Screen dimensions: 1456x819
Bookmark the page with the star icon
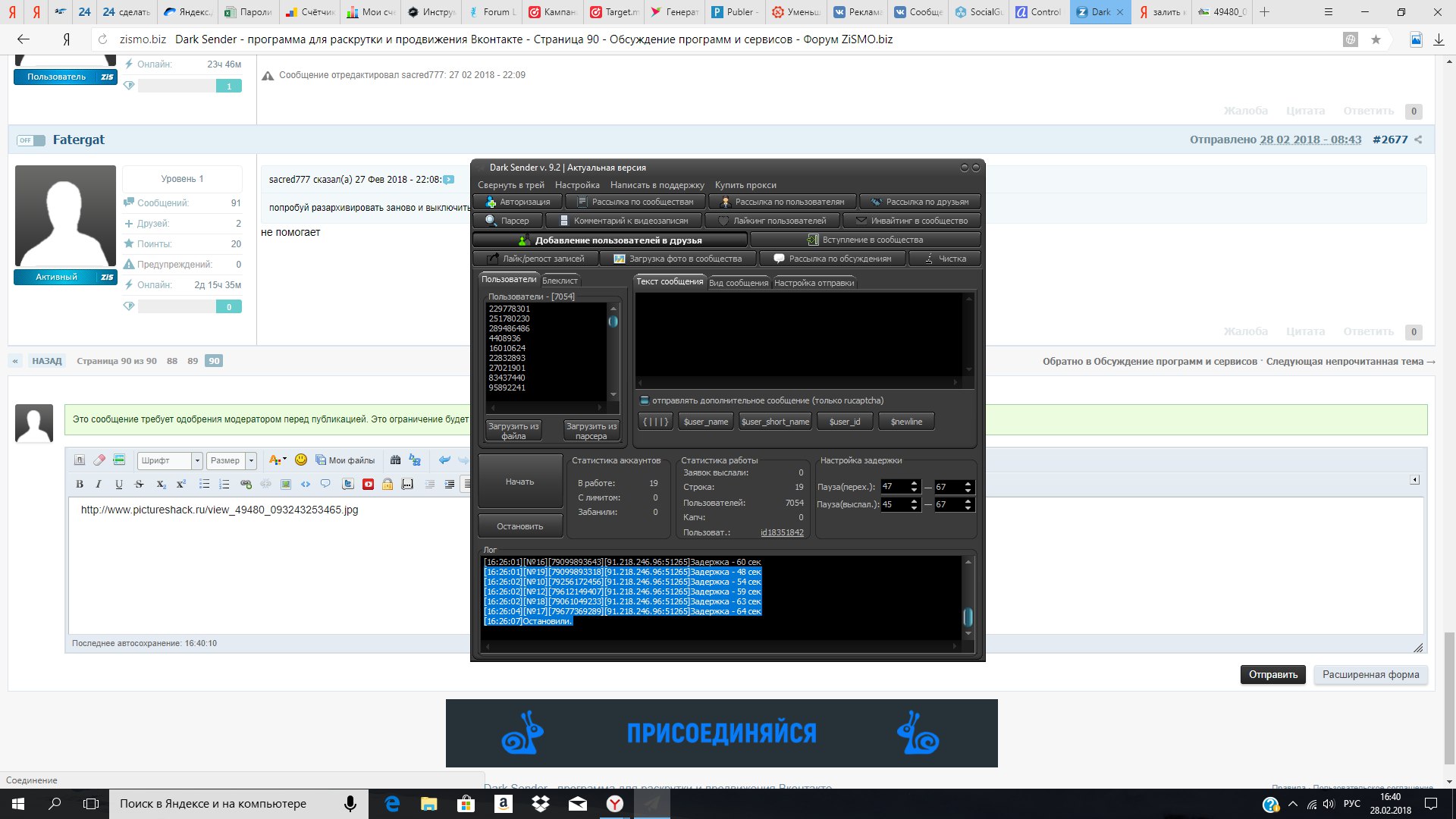coord(1376,39)
